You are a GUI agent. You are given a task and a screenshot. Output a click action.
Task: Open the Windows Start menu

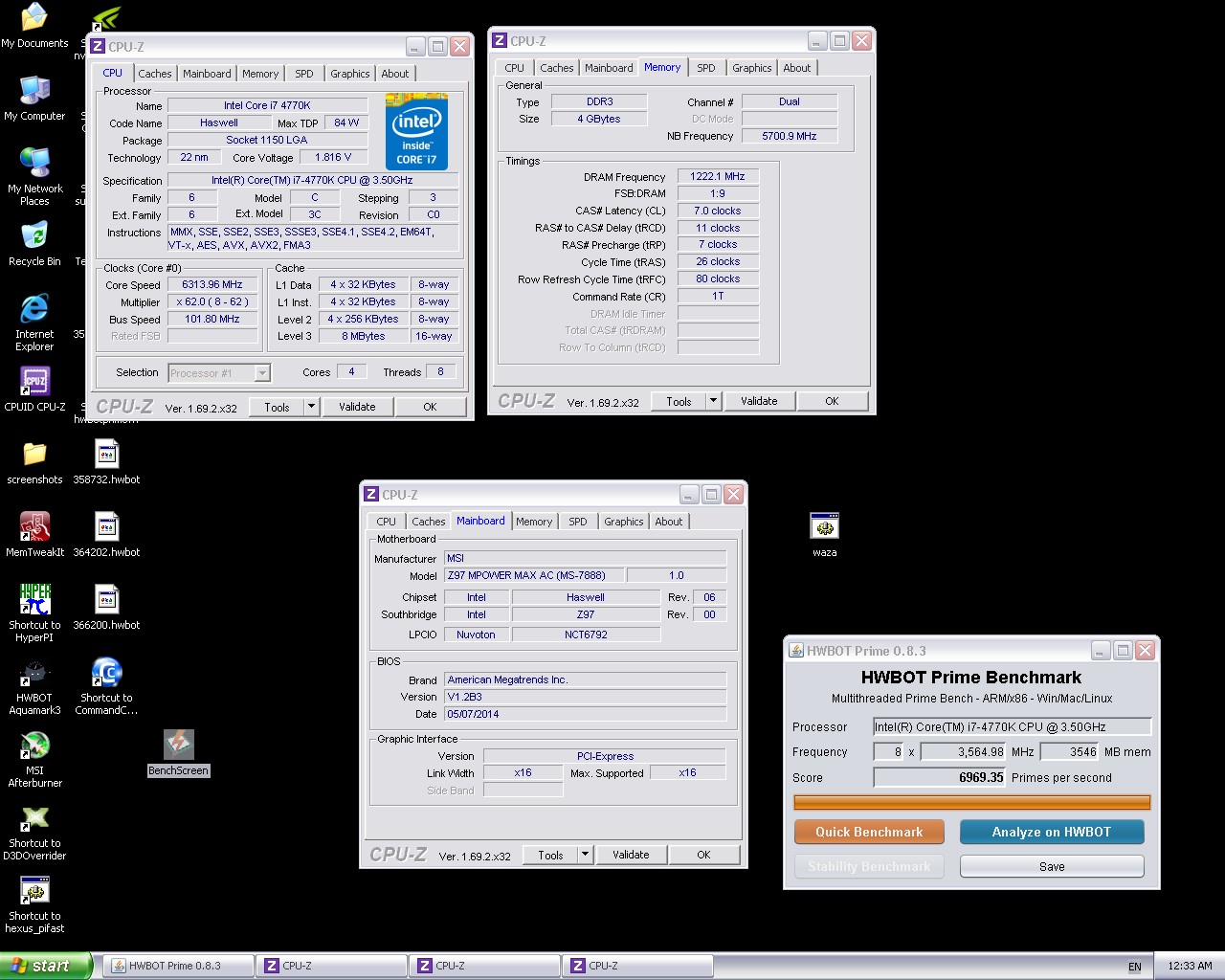pyautogui.click(x=46, y=966)
